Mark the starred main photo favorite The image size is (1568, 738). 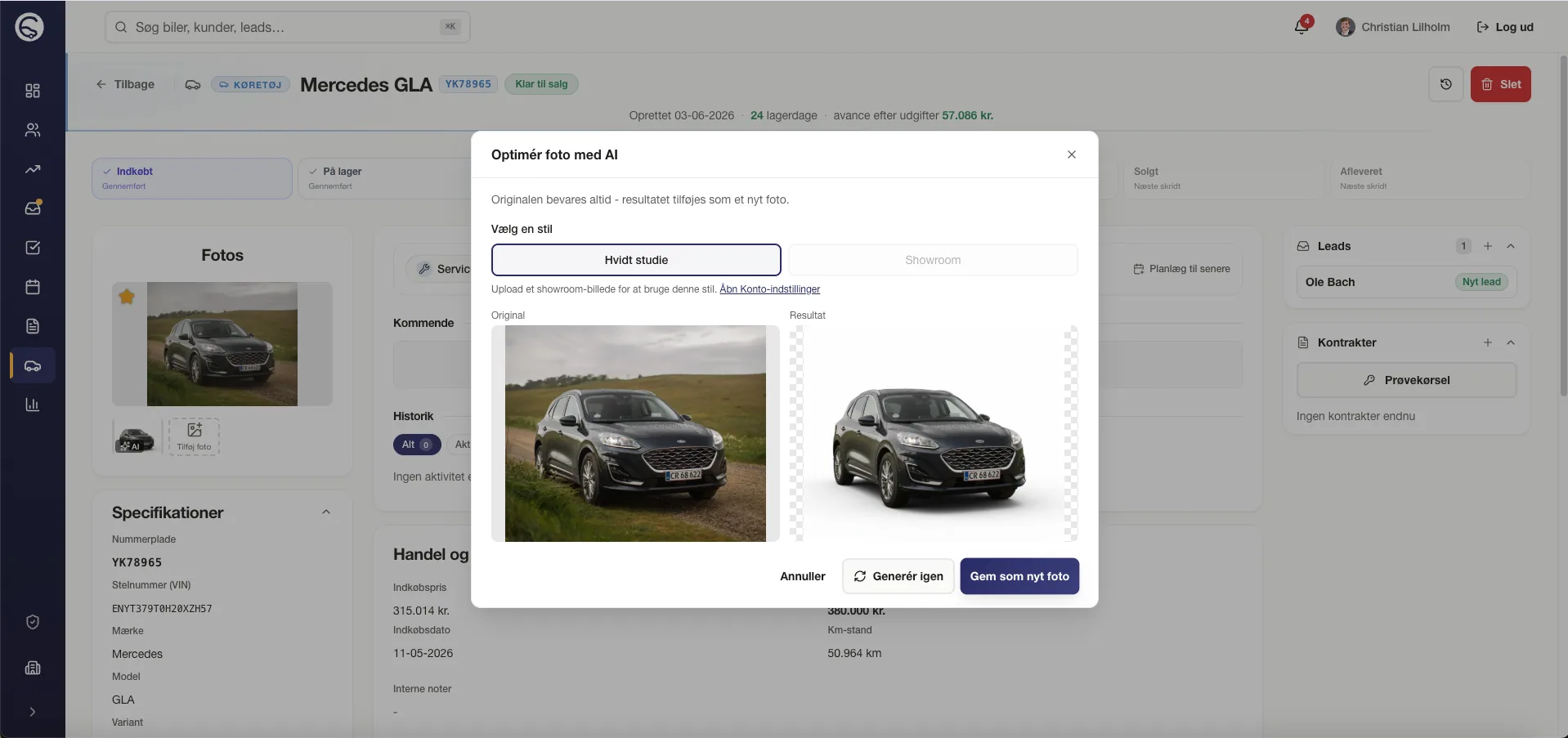pyautogui.click(x=127, y=297)
